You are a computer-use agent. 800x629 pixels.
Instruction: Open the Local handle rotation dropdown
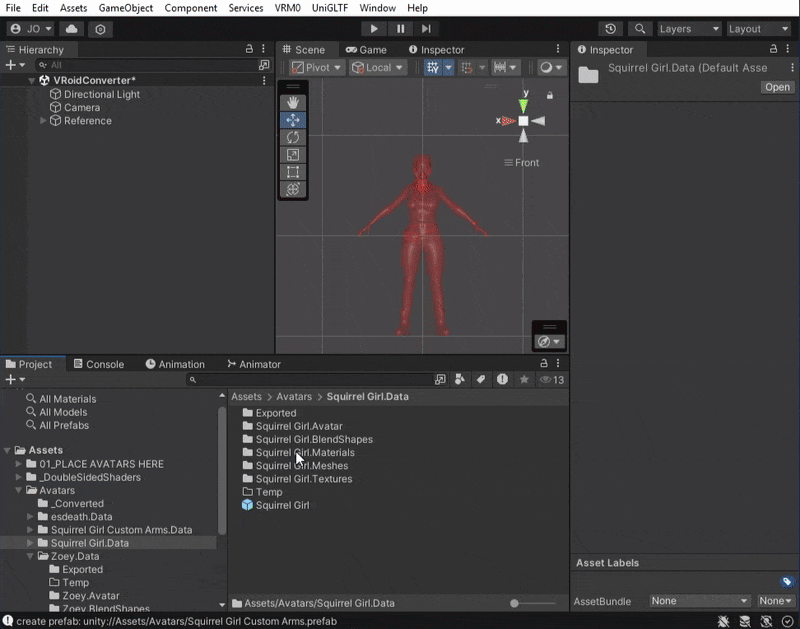point(378,67)
